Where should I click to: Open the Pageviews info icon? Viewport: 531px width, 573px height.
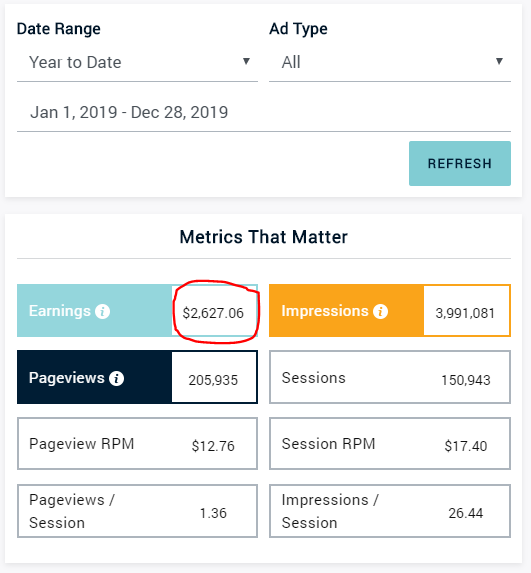point(117,379)
